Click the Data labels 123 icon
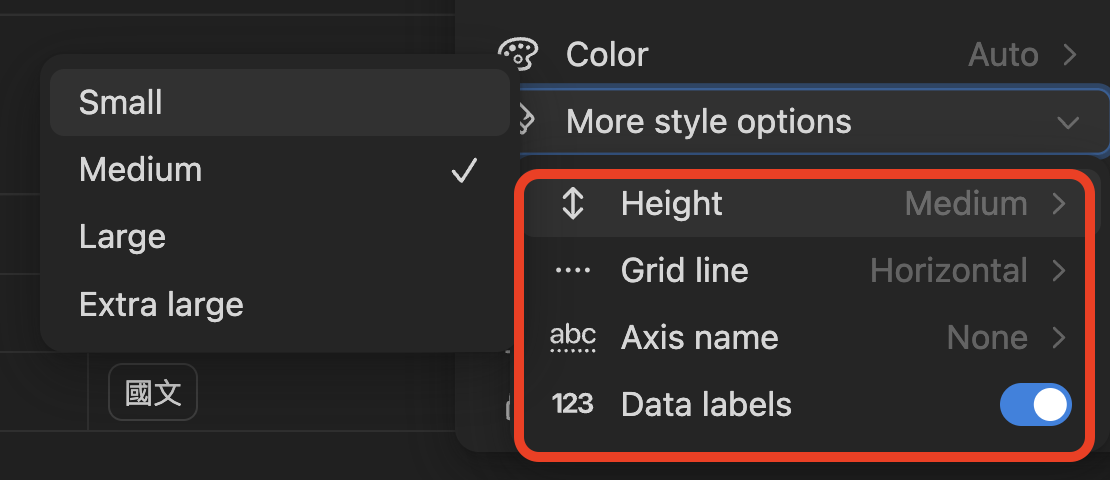 (x=572, y=405)
